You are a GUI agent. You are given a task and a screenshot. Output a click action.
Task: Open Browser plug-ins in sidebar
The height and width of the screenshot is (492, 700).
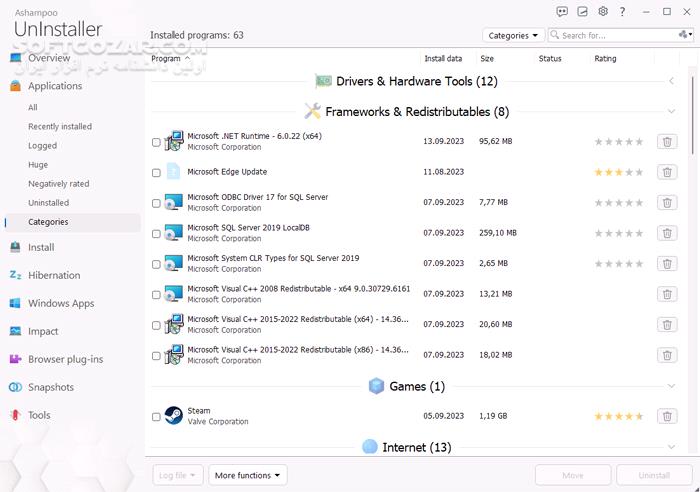click(66, 359)
